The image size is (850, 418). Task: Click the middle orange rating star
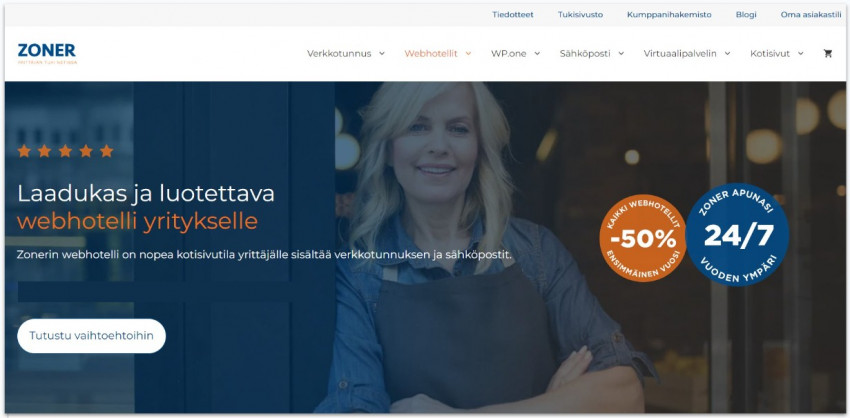point(65,151)
